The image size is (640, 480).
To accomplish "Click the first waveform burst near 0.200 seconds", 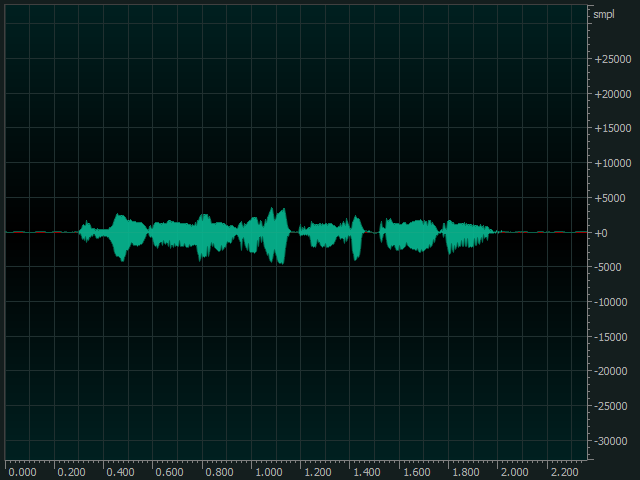I will click(x=87, y=231).
